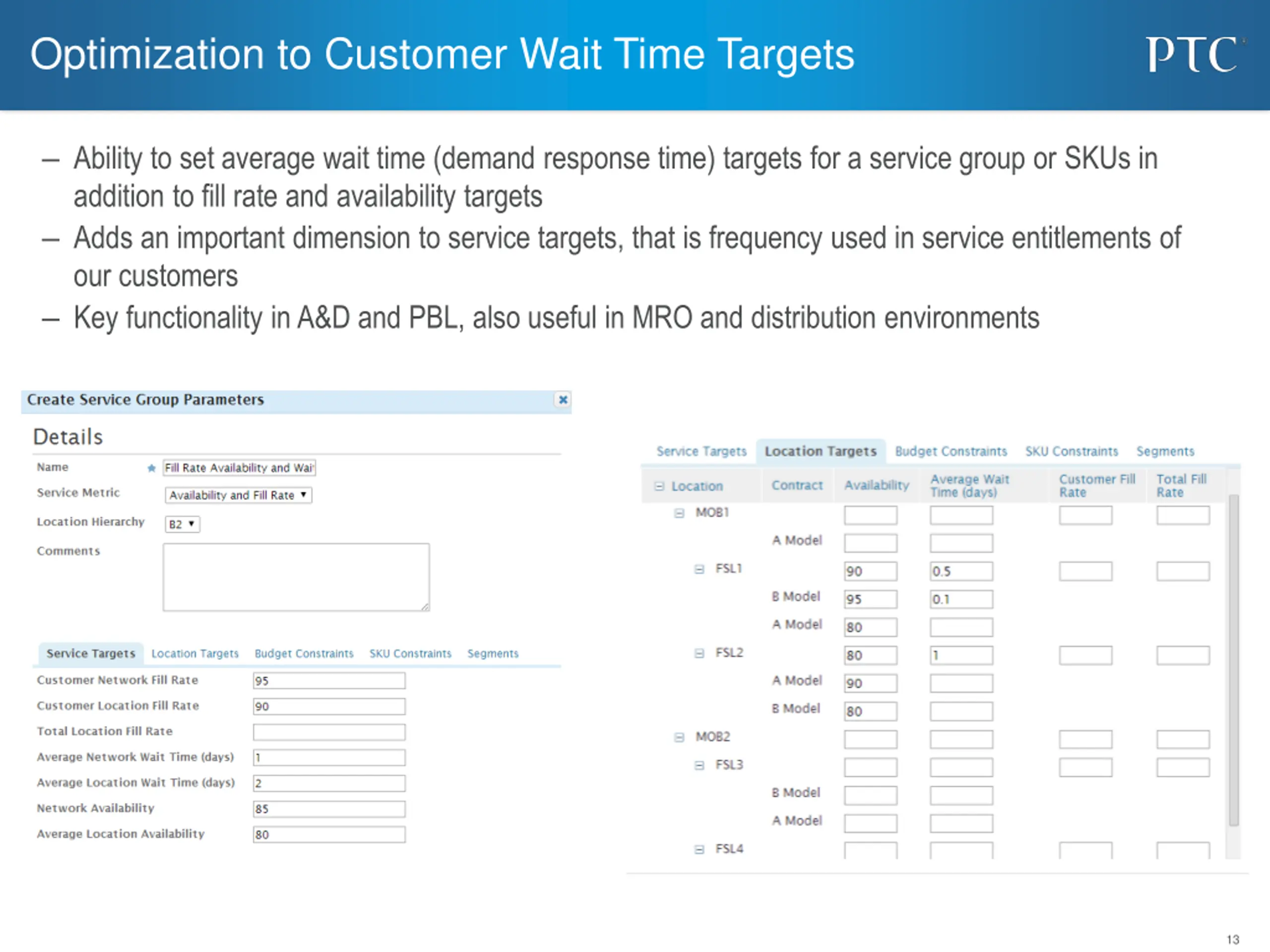Click FSL1 B Model wait time field 0.1

pos(961,599)
